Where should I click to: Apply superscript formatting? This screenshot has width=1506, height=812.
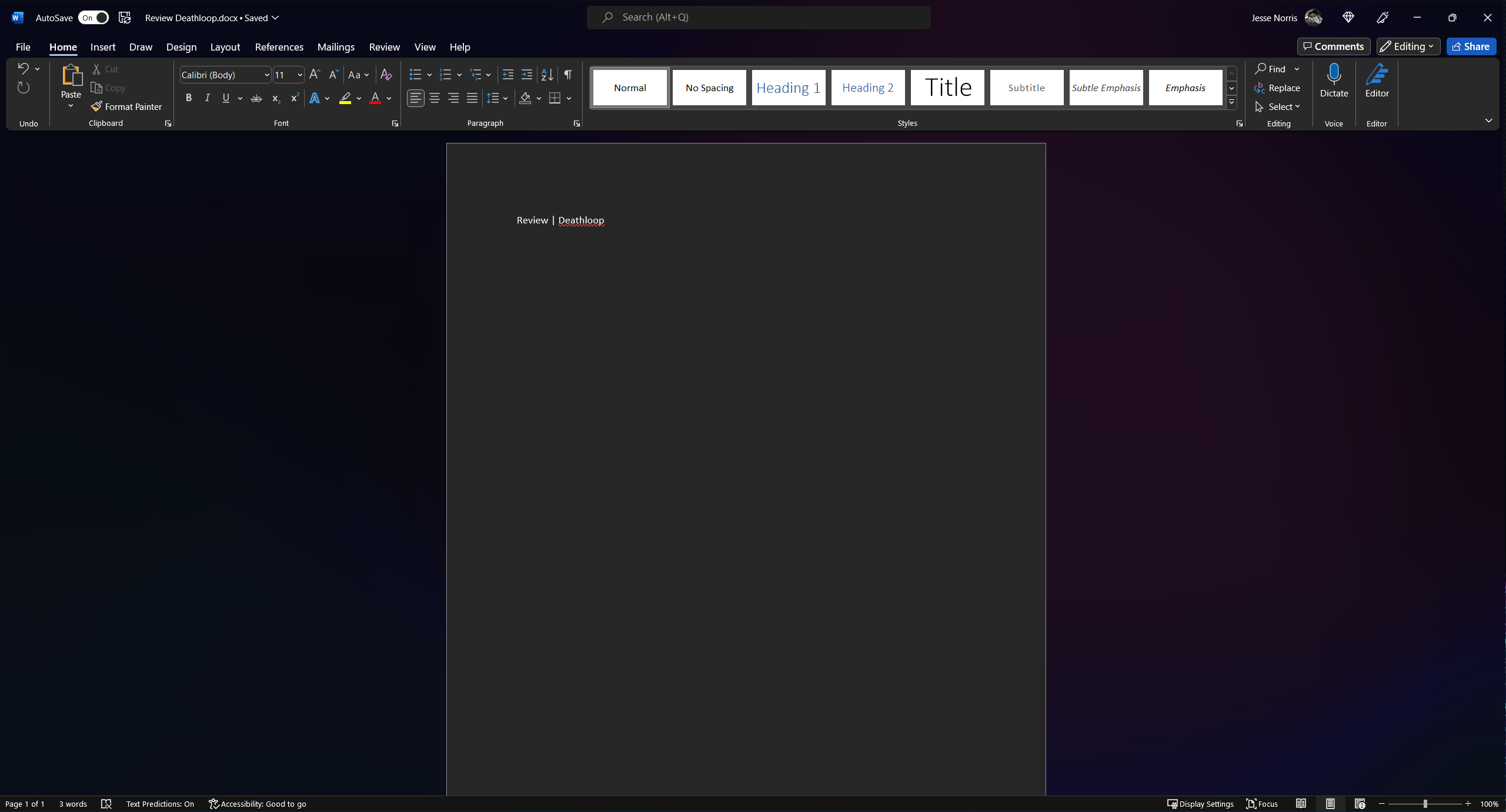click(x=295, y=98)
